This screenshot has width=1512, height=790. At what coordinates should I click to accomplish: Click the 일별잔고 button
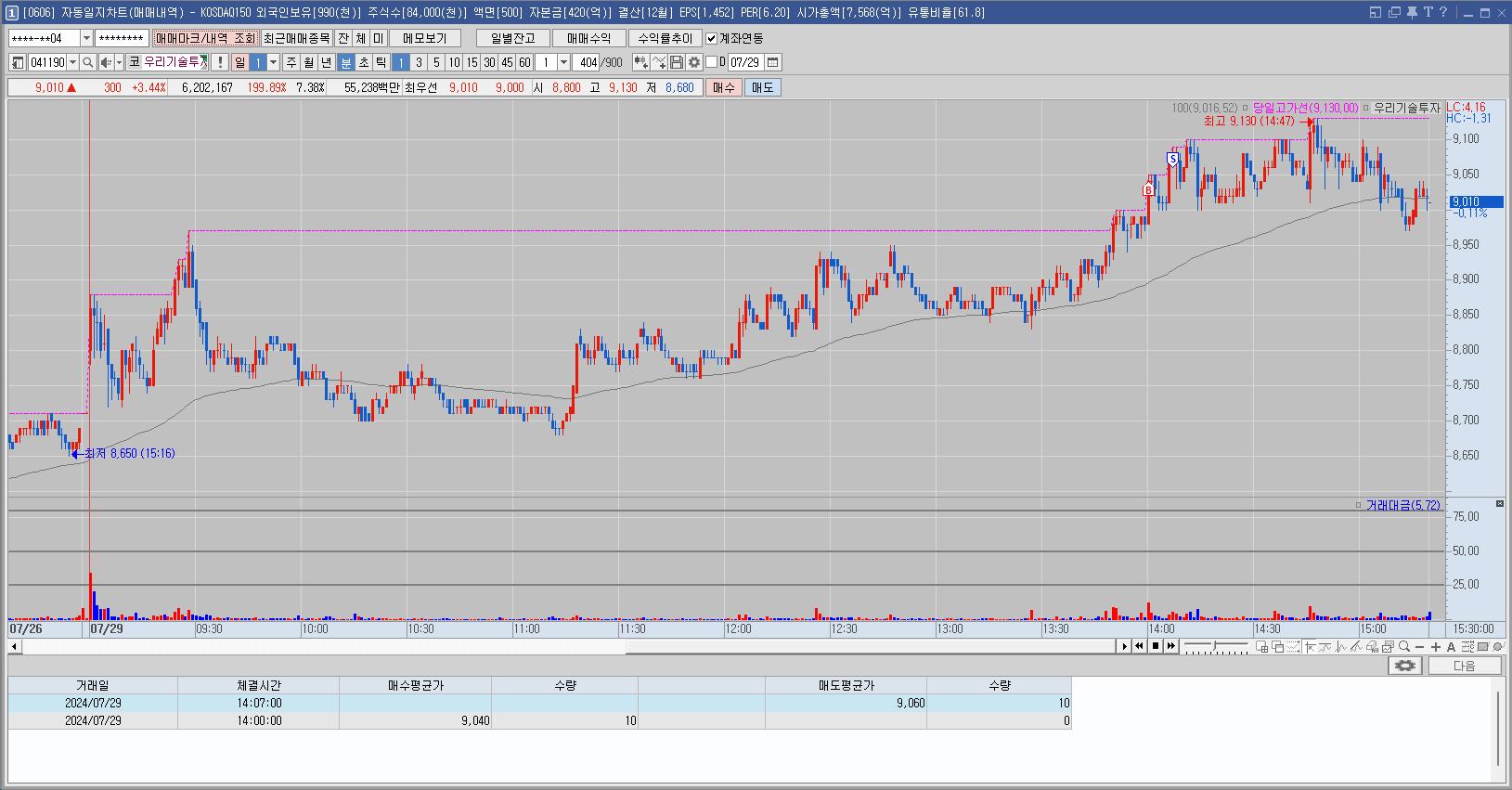tap(512, 38)
